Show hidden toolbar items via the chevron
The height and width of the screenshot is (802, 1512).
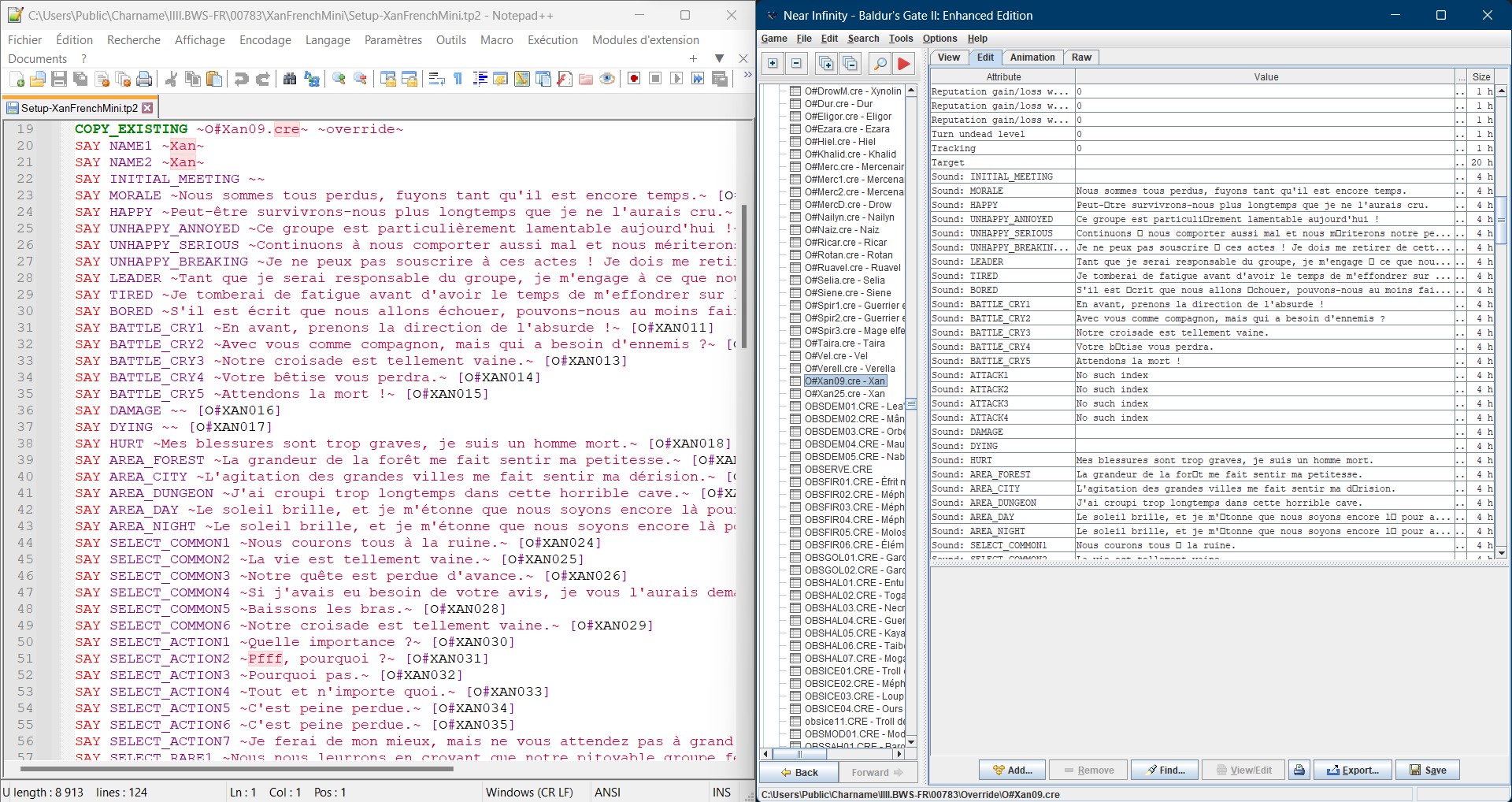747,75
